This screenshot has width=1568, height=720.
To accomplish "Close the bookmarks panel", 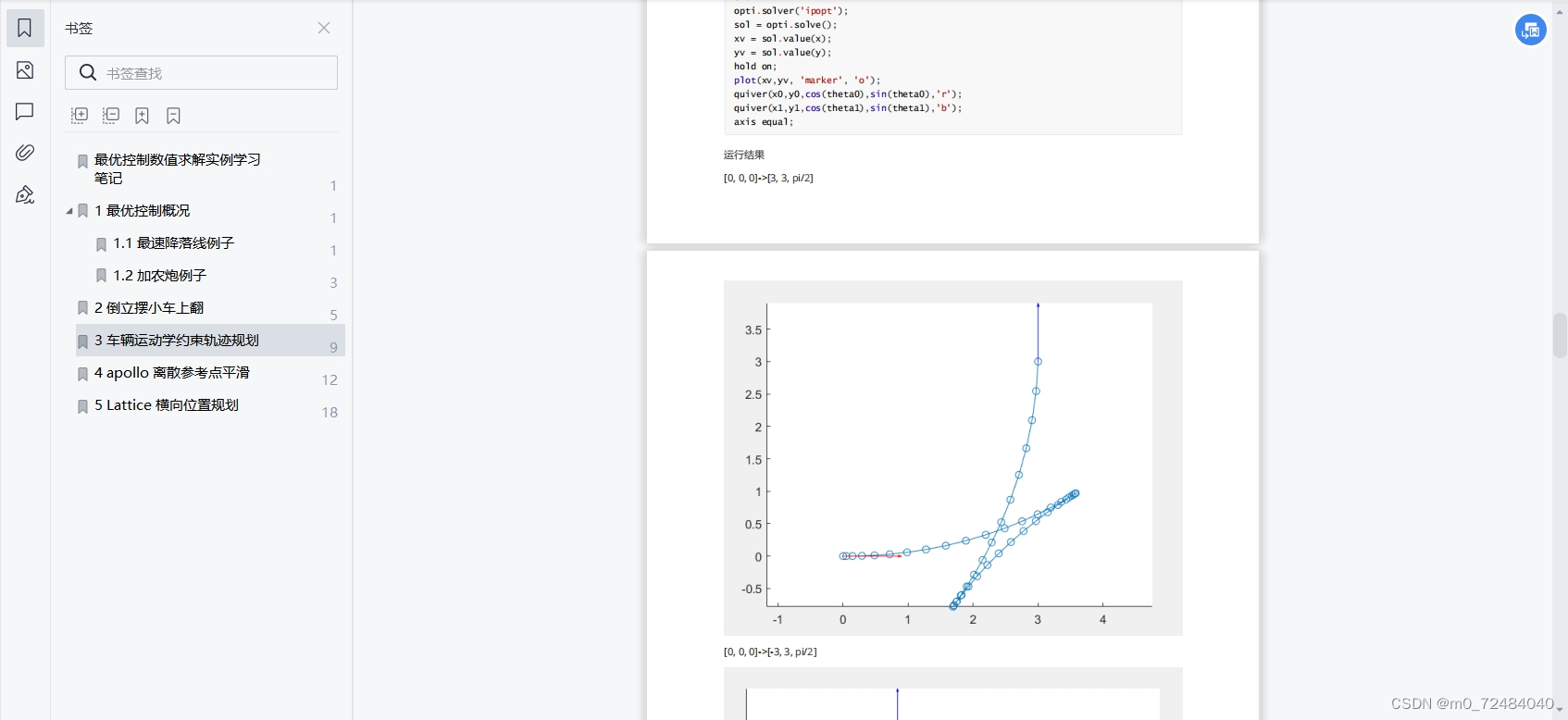I will pos(324,28).
